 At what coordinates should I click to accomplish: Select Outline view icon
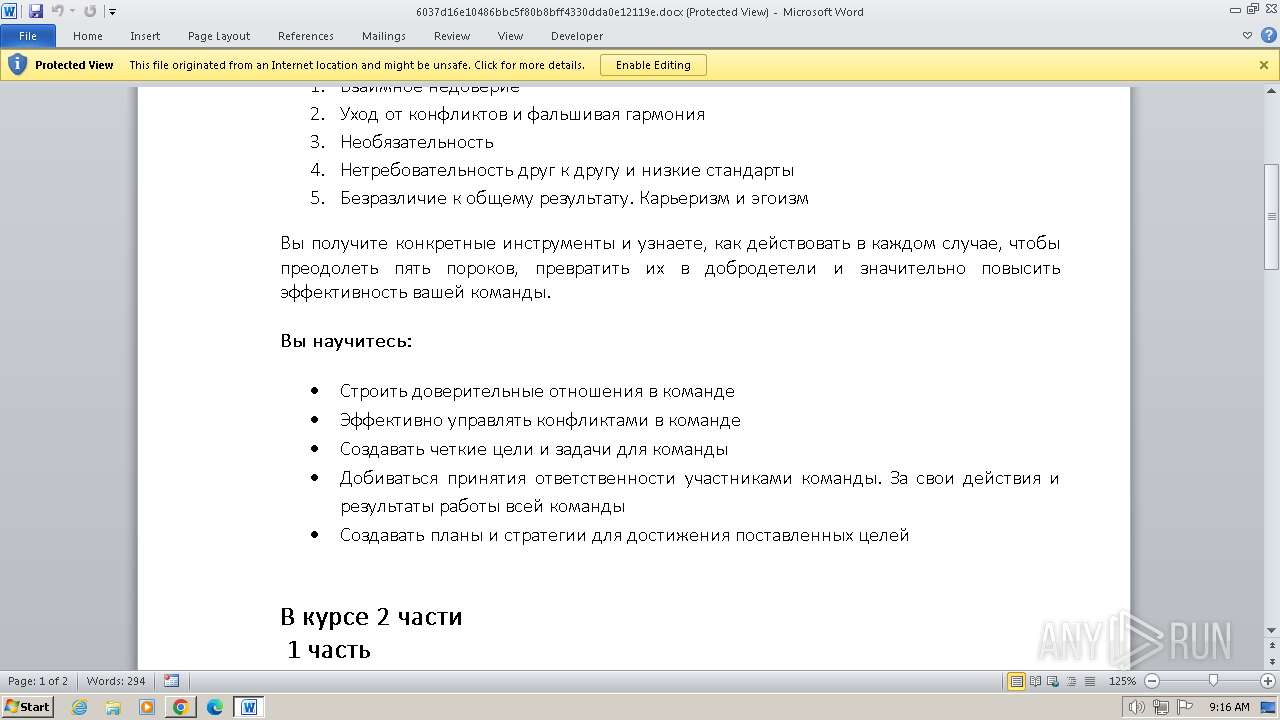pyautogui.click(x=1071, y=681)
